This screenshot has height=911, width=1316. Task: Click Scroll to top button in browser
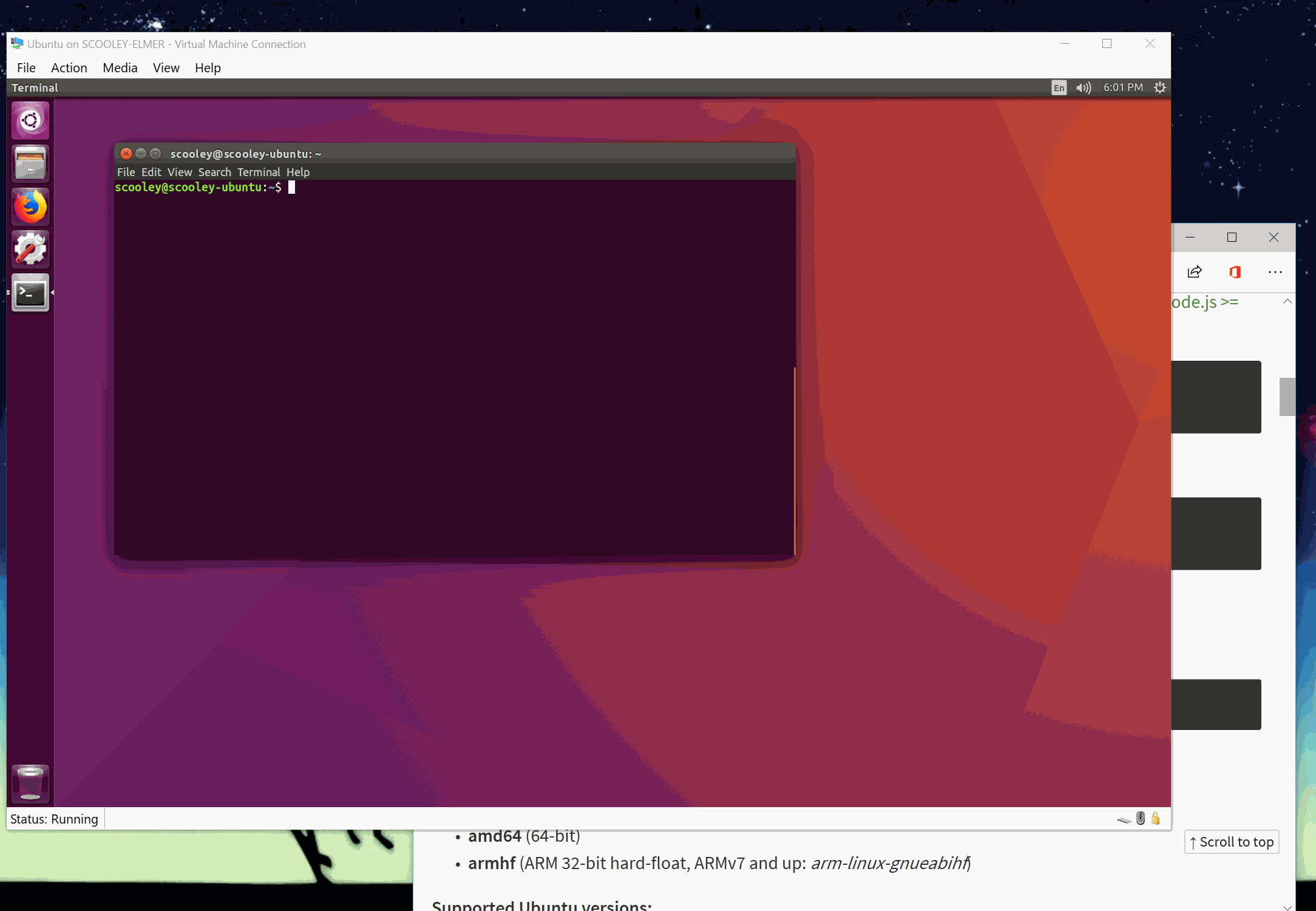[1232, 842]
